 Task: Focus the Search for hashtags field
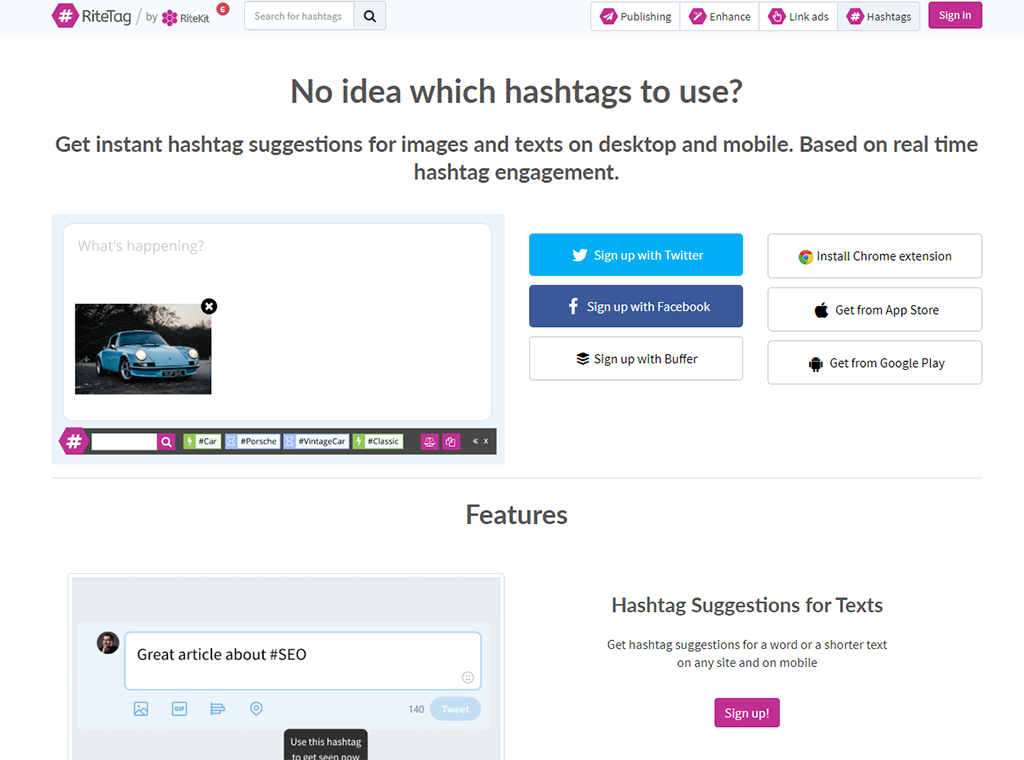pyautogui.click(x=299, y=16)
